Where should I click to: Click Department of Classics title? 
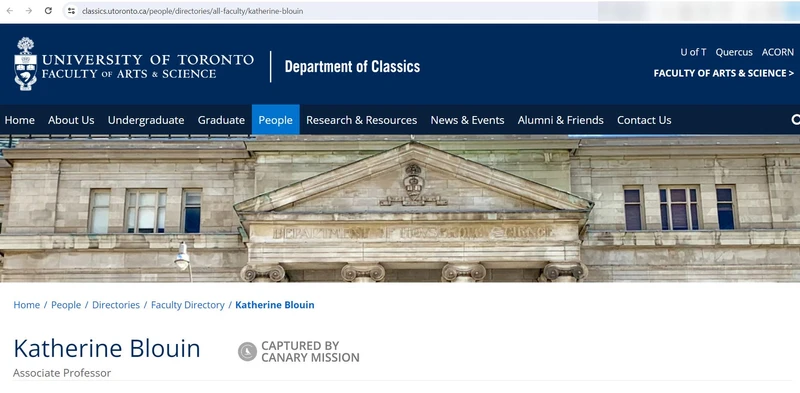click(x=353, y=66)
